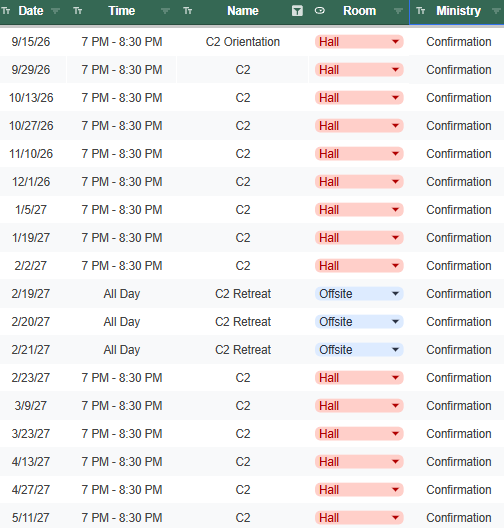Expand the Offsite dropdown for 2/21/27
Screen dimensions: 504x528
pyautogui.click(x=396, y=350)
